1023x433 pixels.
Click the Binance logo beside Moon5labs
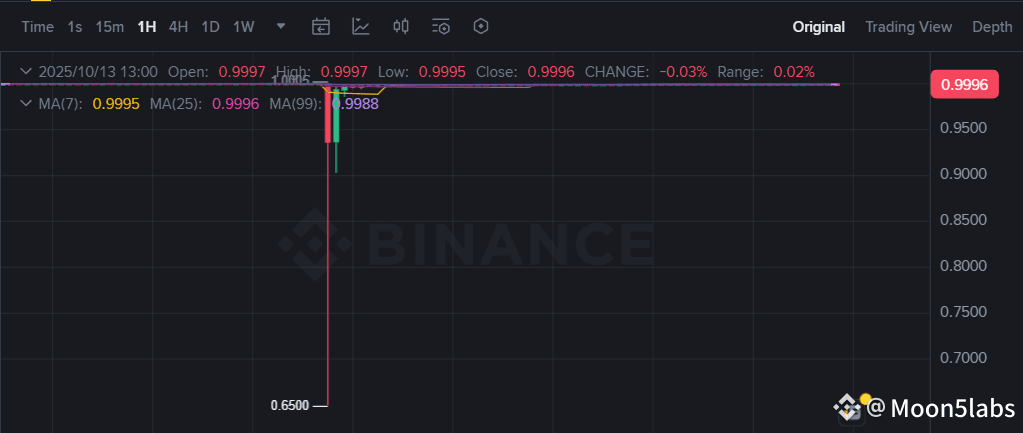tap(847, 408)
